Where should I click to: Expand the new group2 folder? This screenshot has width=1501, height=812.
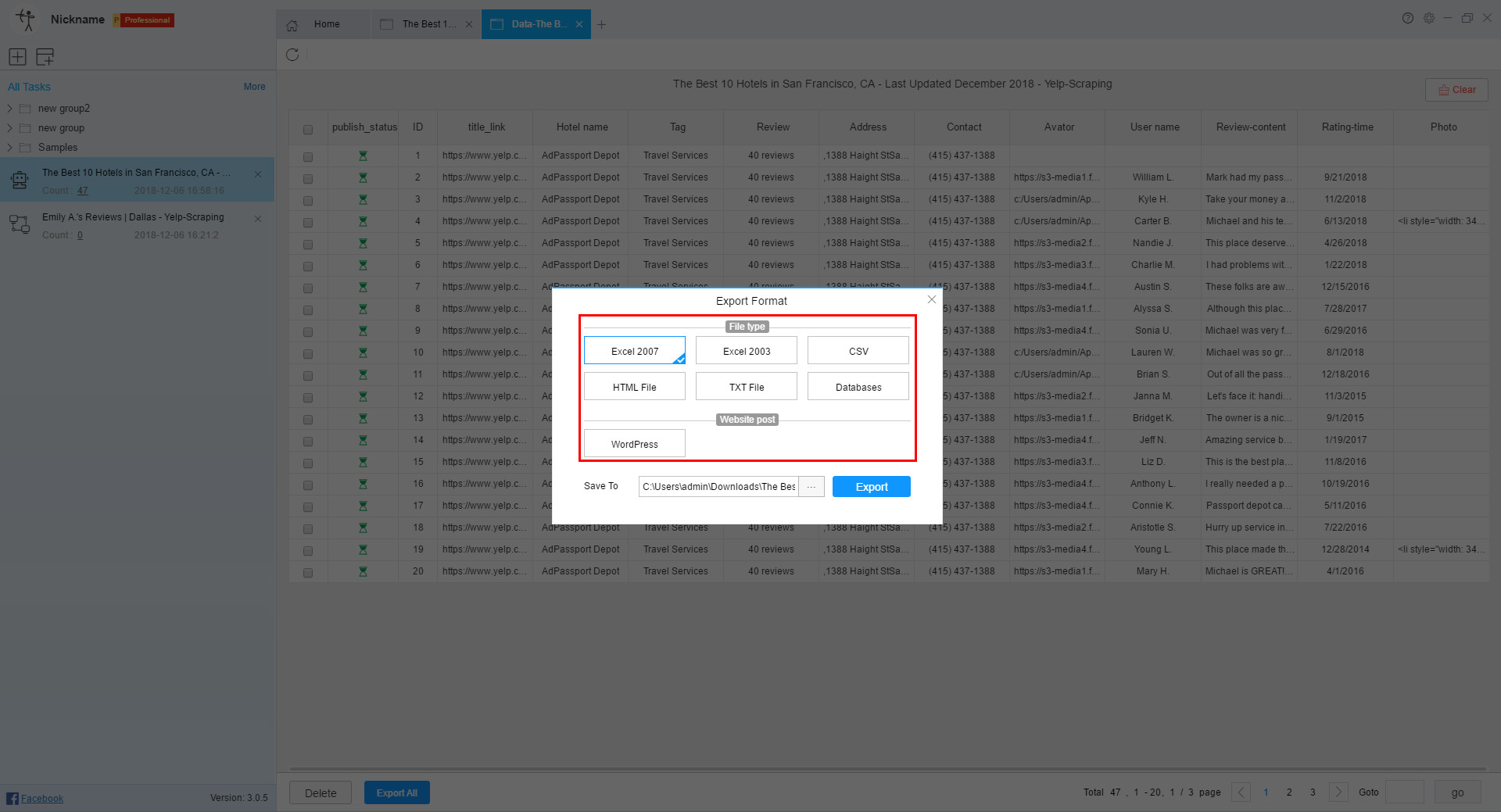[x=9, y=109]
